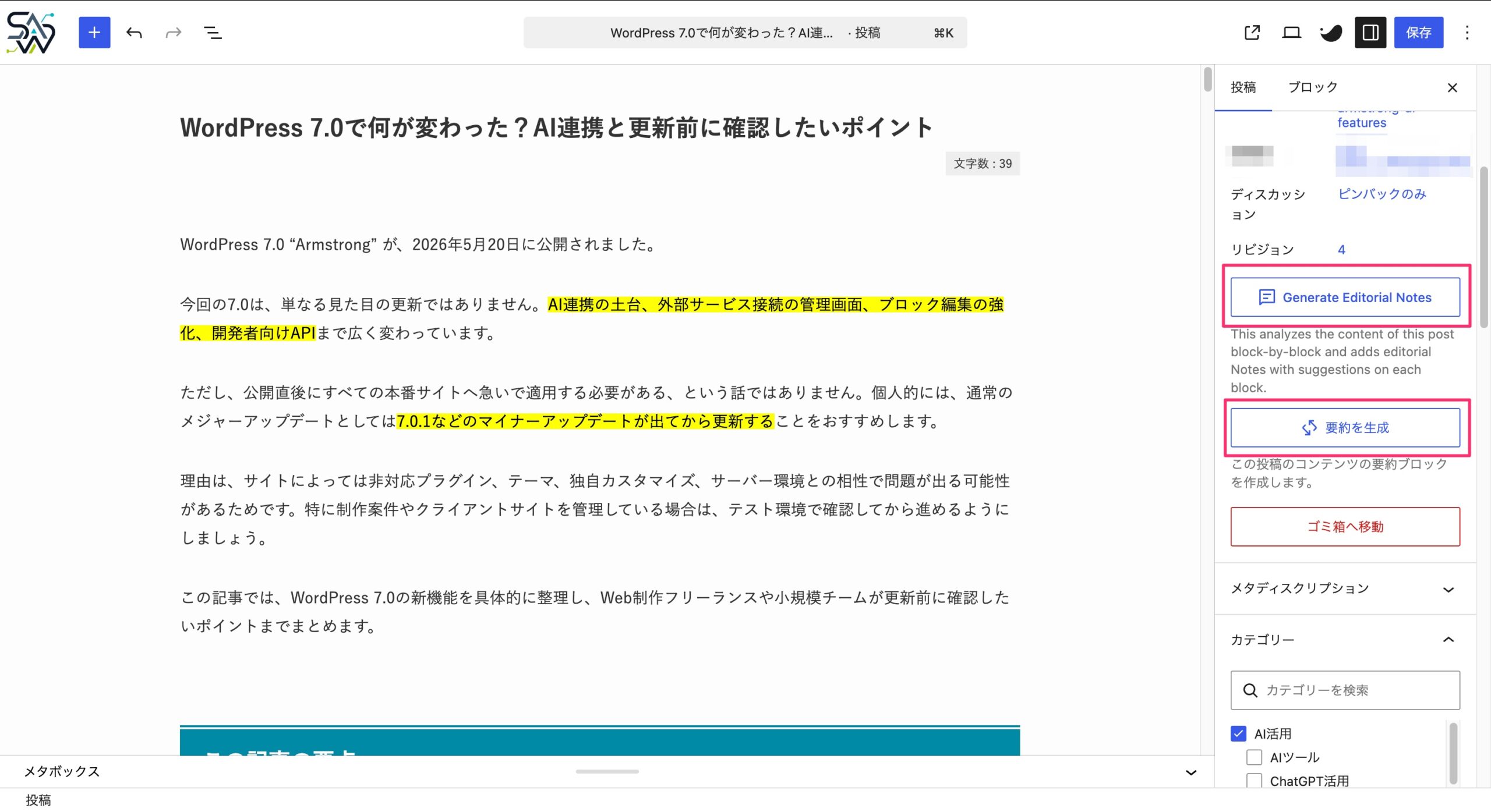The width and height of the screenshot is (1491, 812).
Task: Uncheck the AI活用 category checkbox
Action: click(1239, 733)
